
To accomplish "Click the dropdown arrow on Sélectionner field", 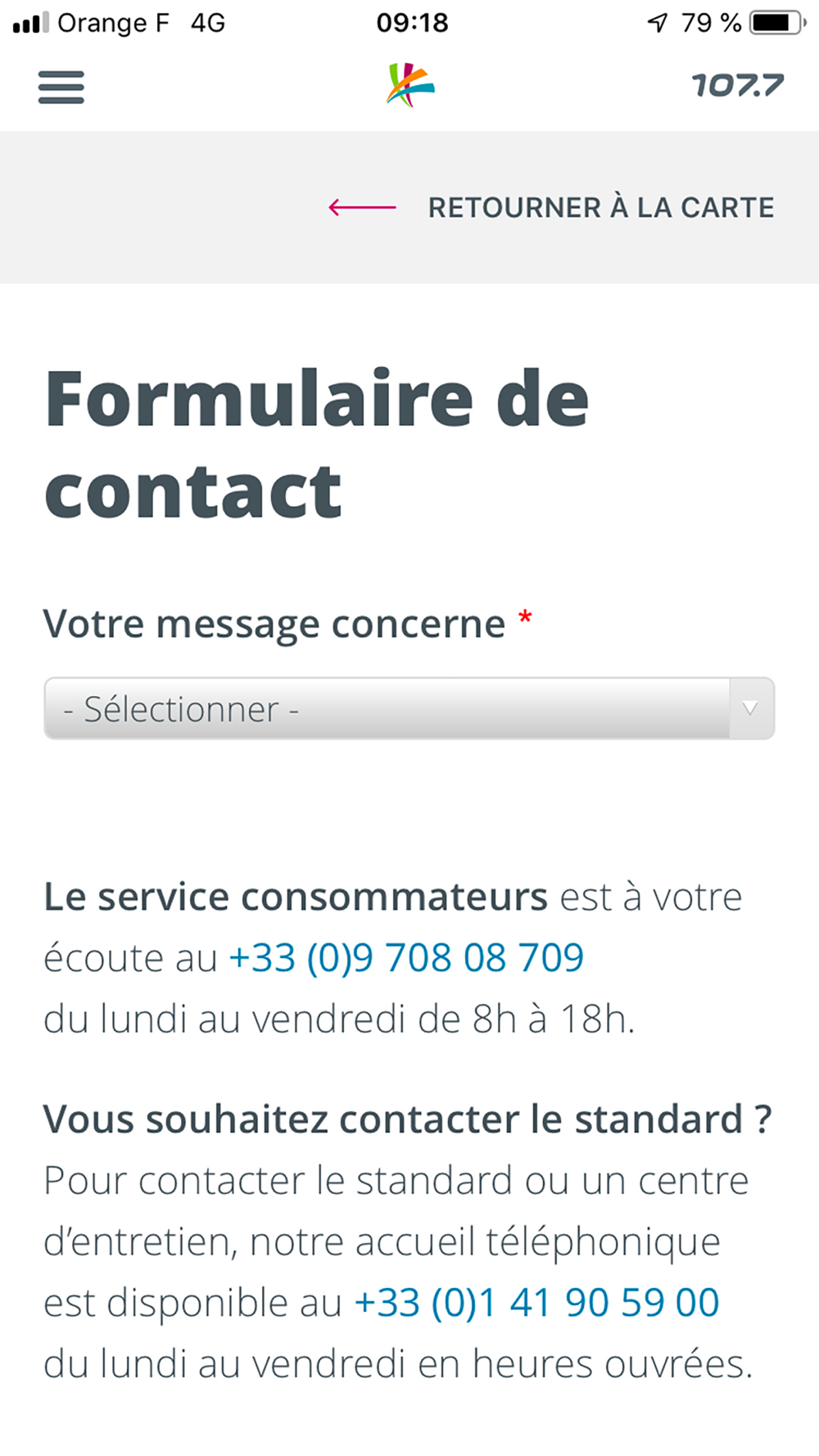I will point(750,709).
